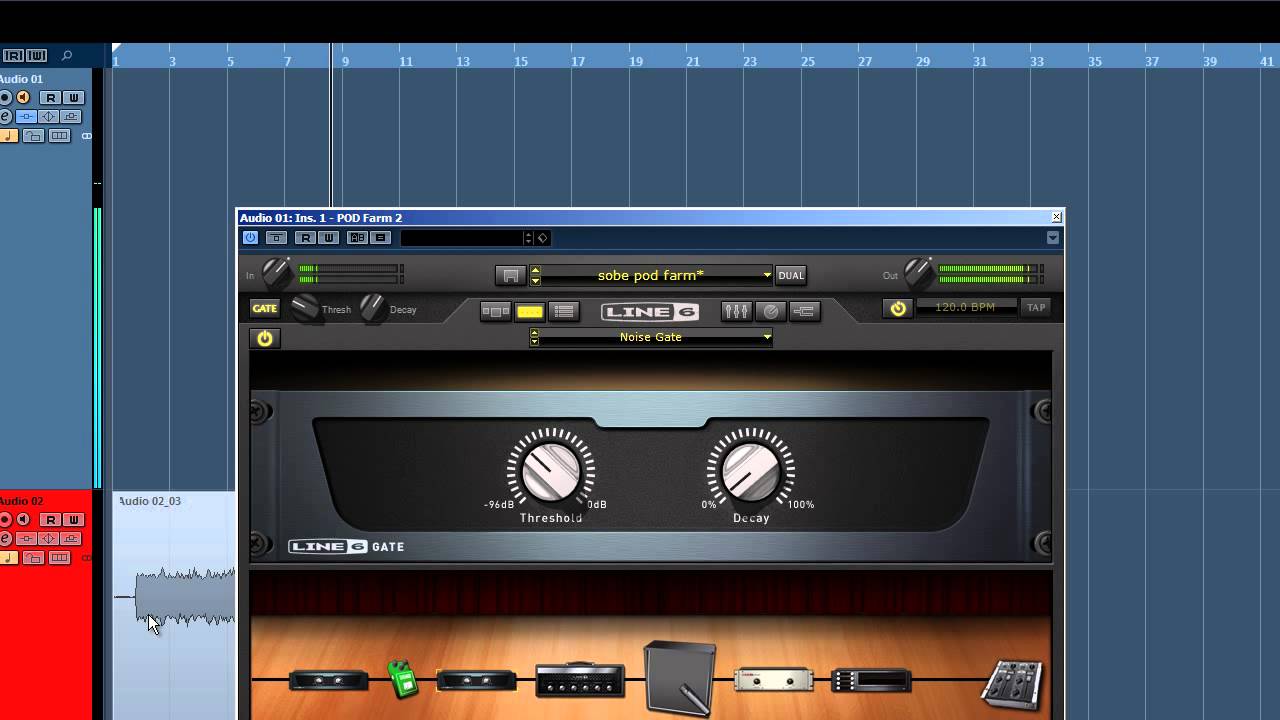This screenshot has height=720, width=1280.
Task: Click Write automation W on Audio 02 track
Action: pyautogui.click(x=73, y=520)
